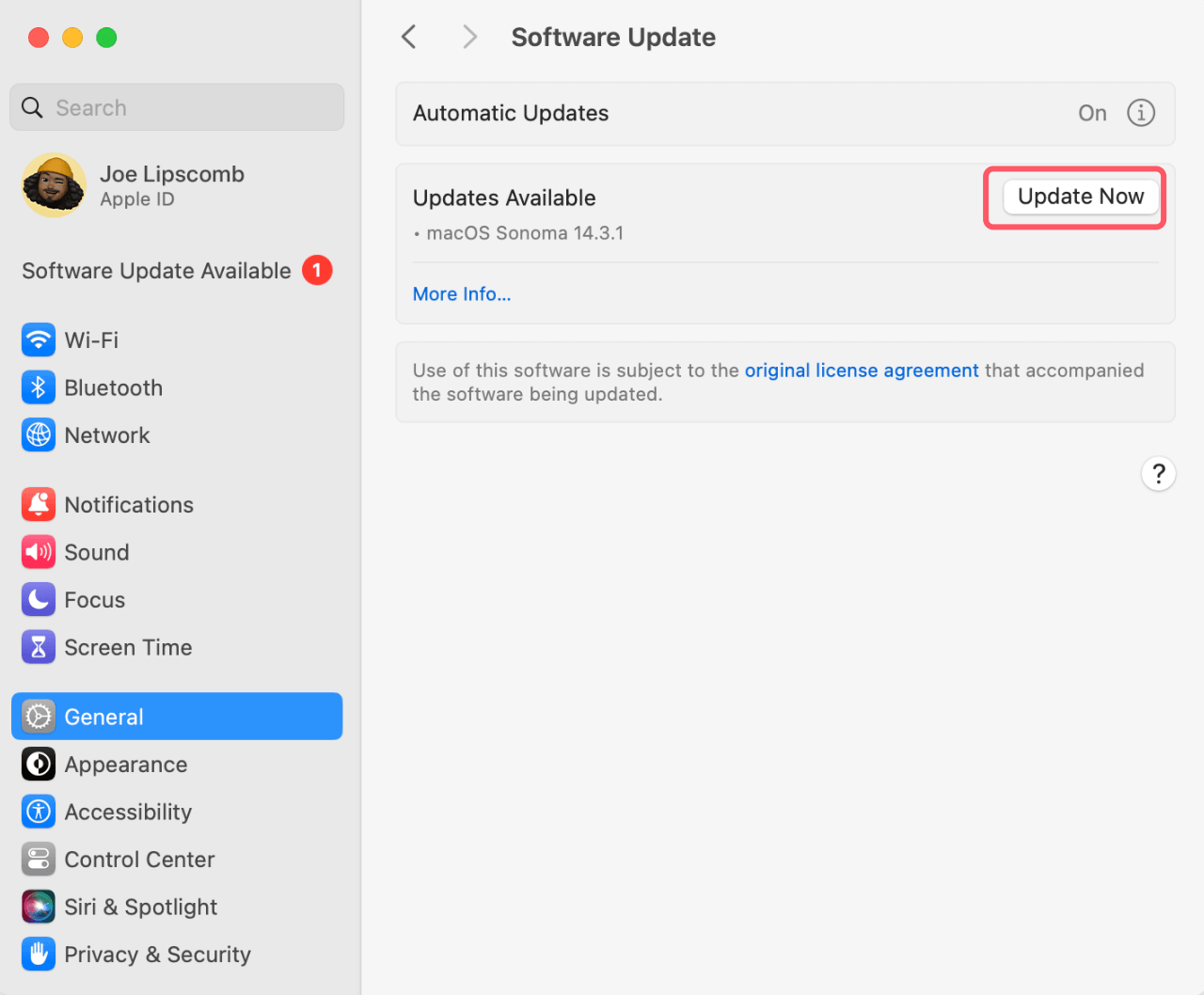This screenshot has width=1204, height=995.
Task: Click the Update Now button
Action: (x=1080, y=197)
